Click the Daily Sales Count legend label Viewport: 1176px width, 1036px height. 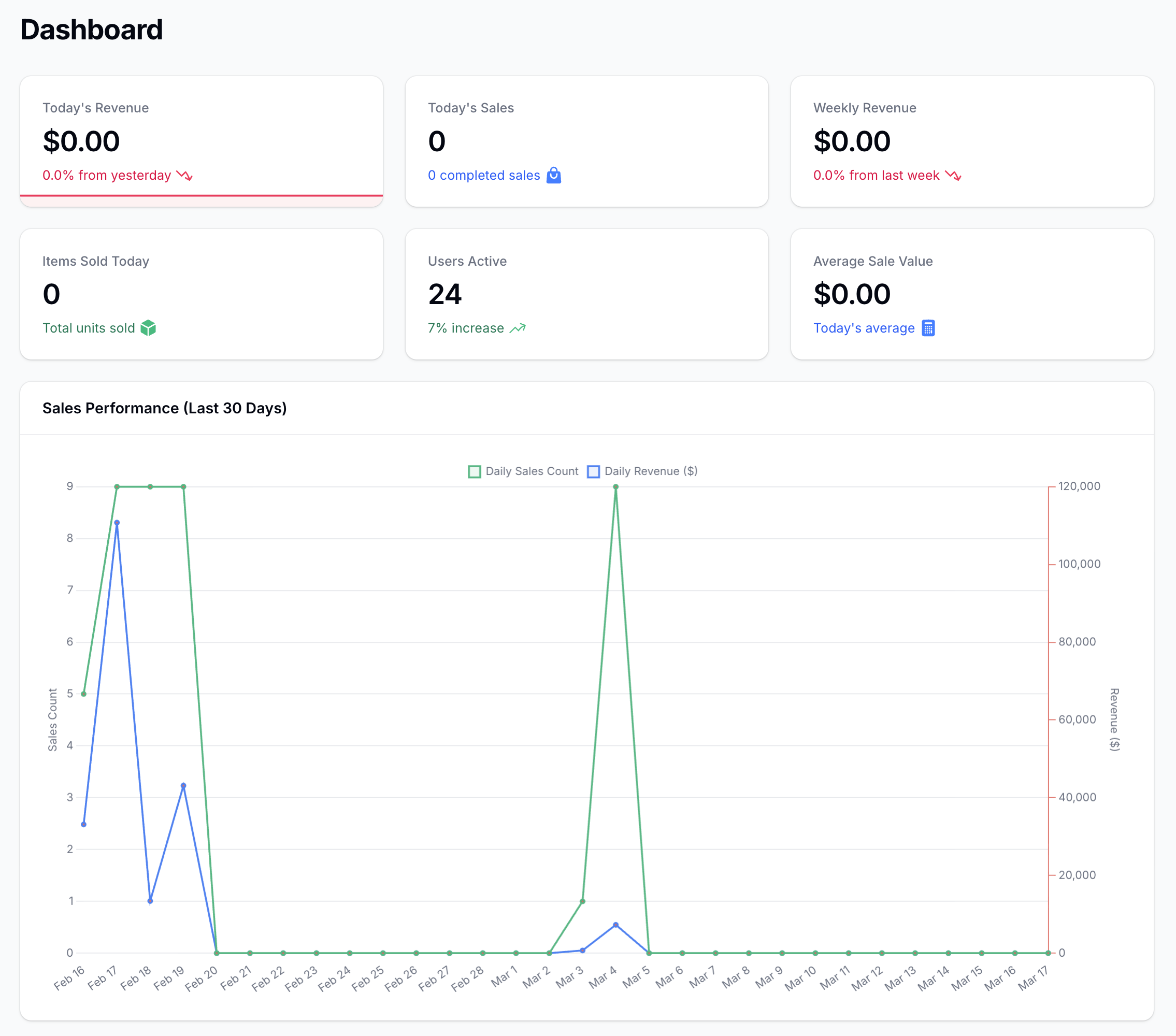pos(532,471)
